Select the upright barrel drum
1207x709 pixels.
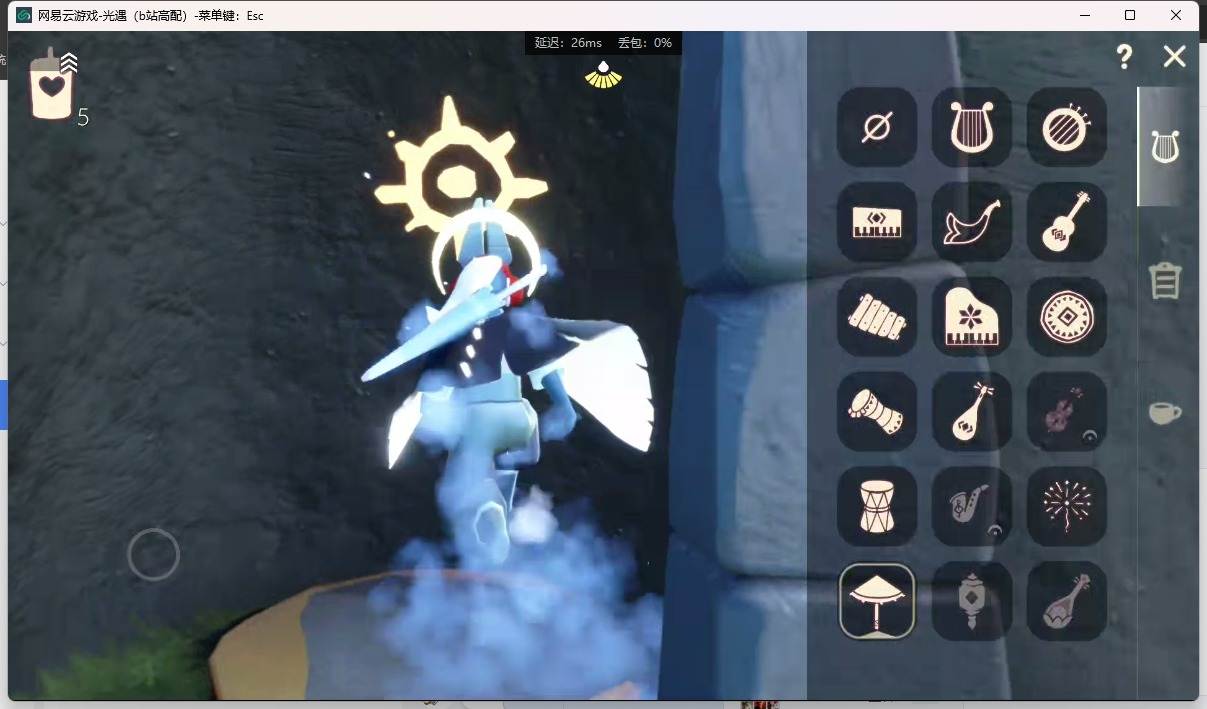[877, 507]
